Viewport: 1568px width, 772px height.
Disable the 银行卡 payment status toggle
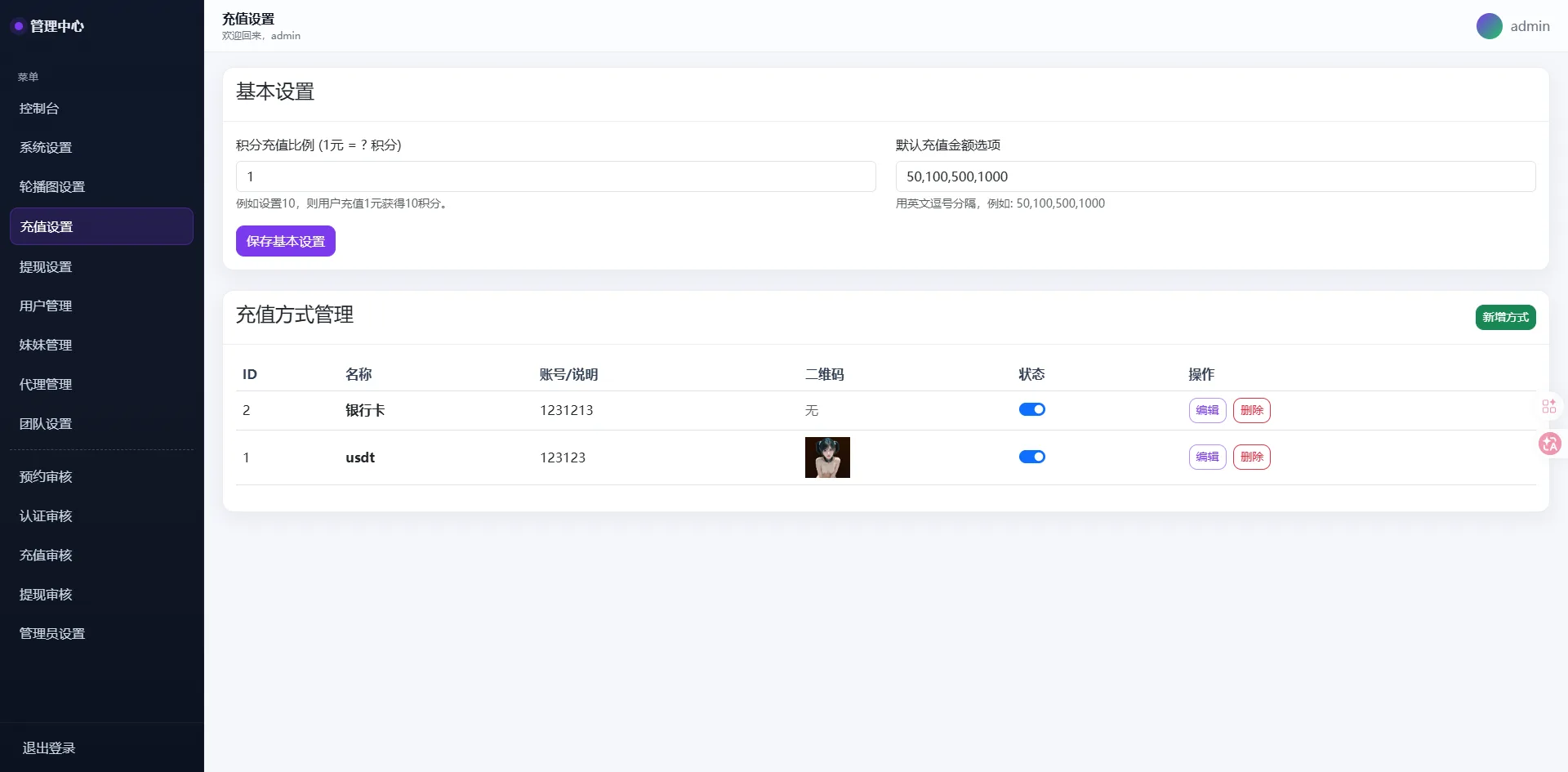pyautogui.click(x=1031, y=409)
